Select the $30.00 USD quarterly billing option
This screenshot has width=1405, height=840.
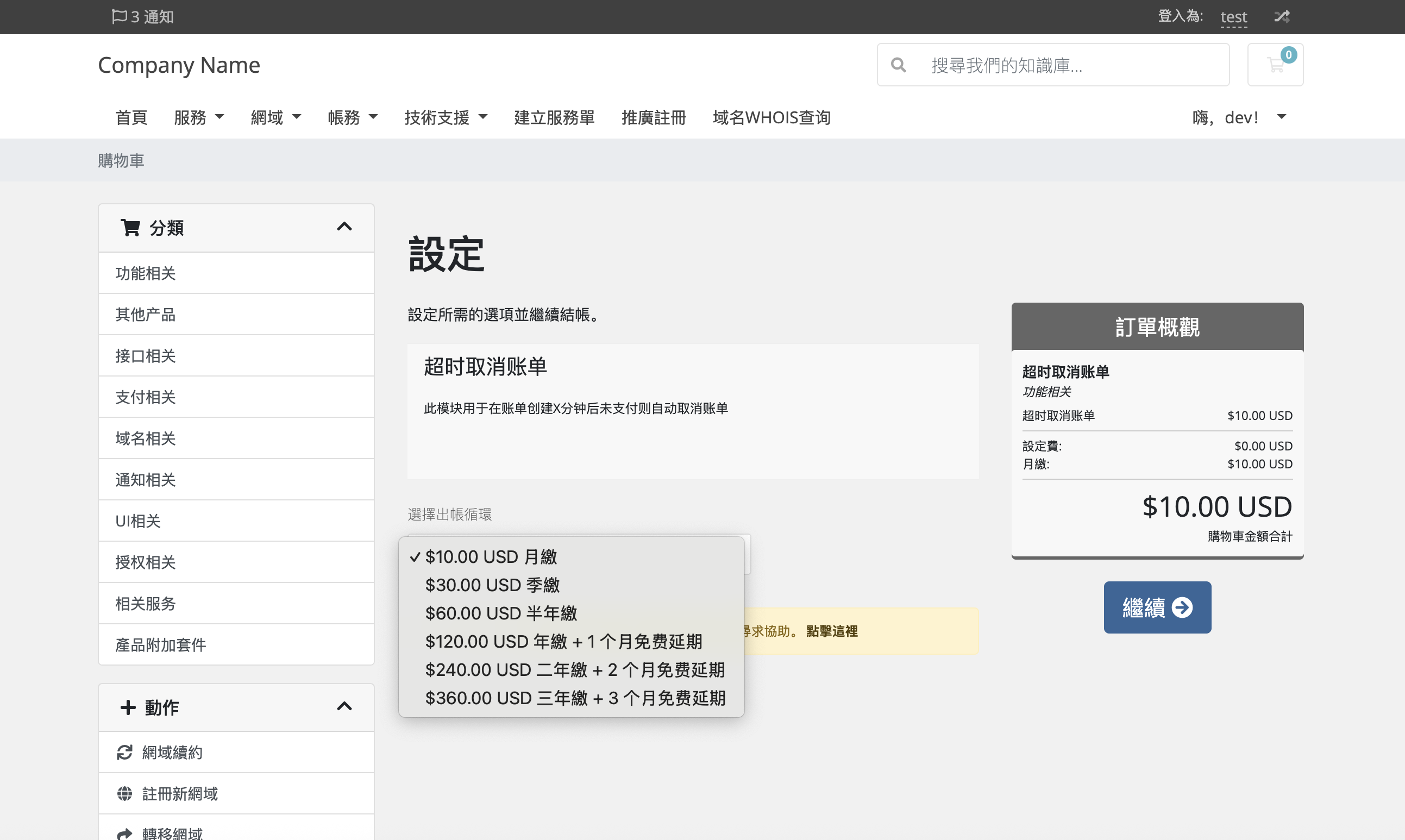(492, 585)
